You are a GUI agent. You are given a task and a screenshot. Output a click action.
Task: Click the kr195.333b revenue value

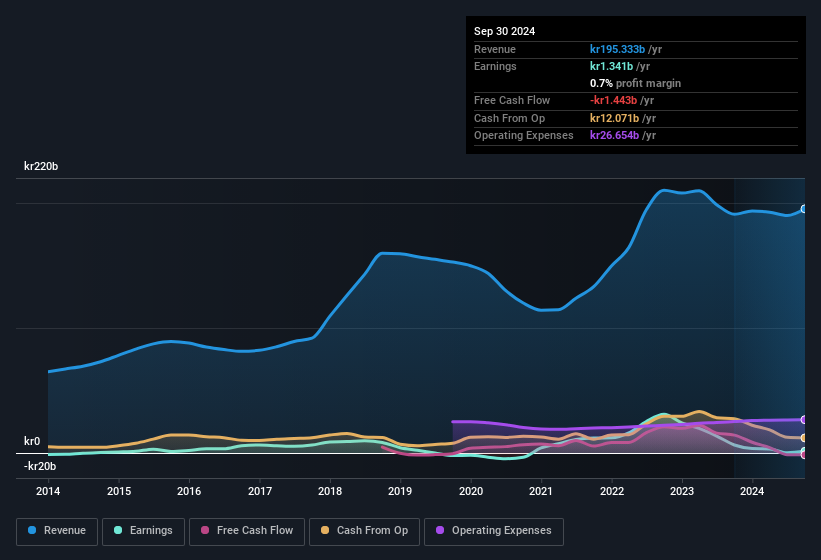(x=617, y=49)
